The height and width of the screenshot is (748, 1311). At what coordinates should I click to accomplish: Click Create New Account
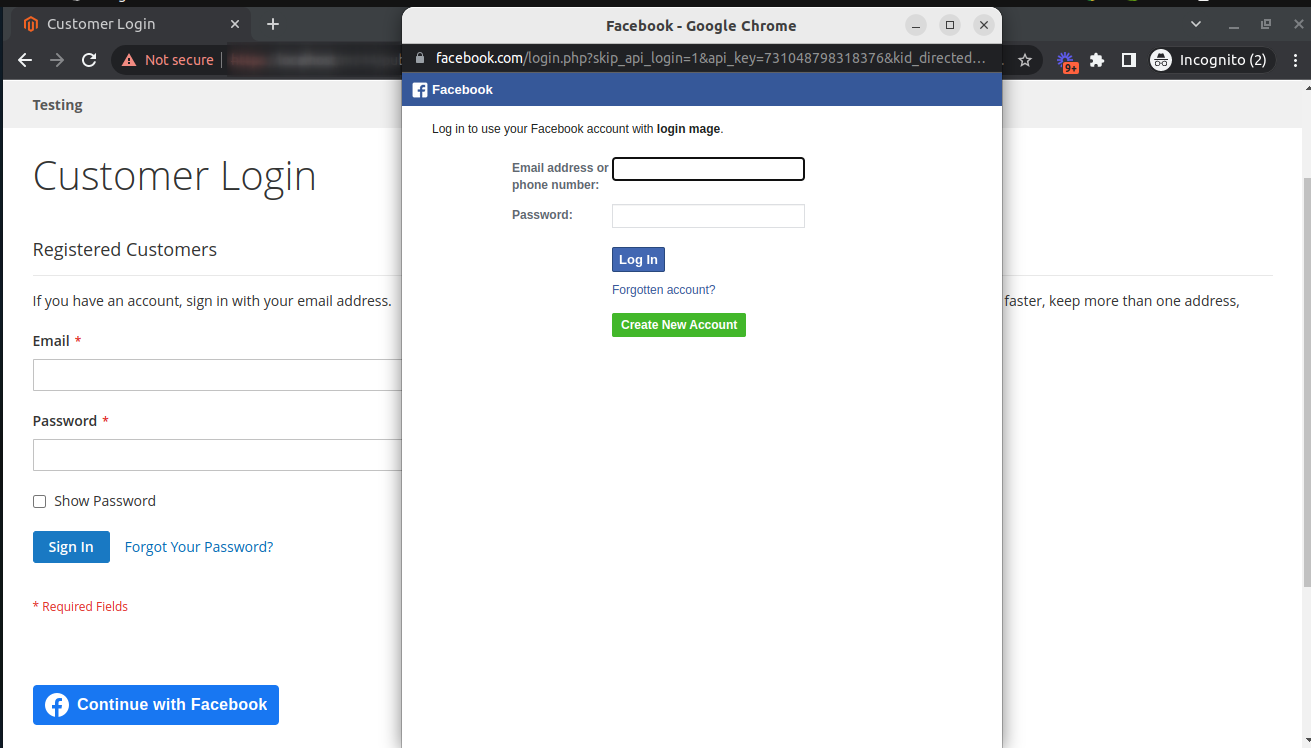pos(678,324)
